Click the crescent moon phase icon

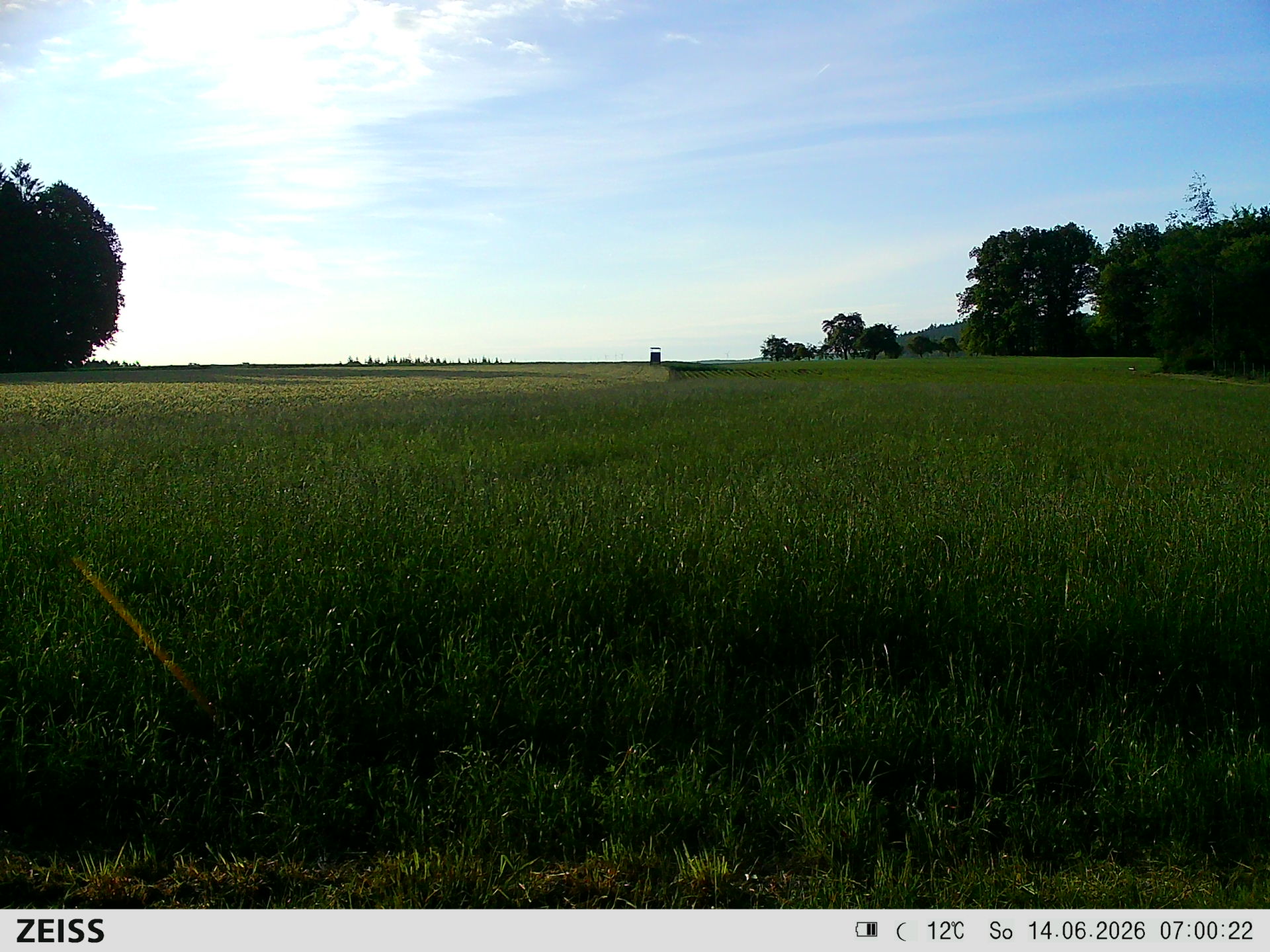902,932
